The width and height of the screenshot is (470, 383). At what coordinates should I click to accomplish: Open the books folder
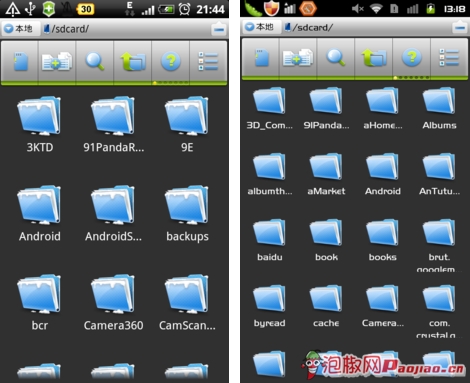point(383,240)
